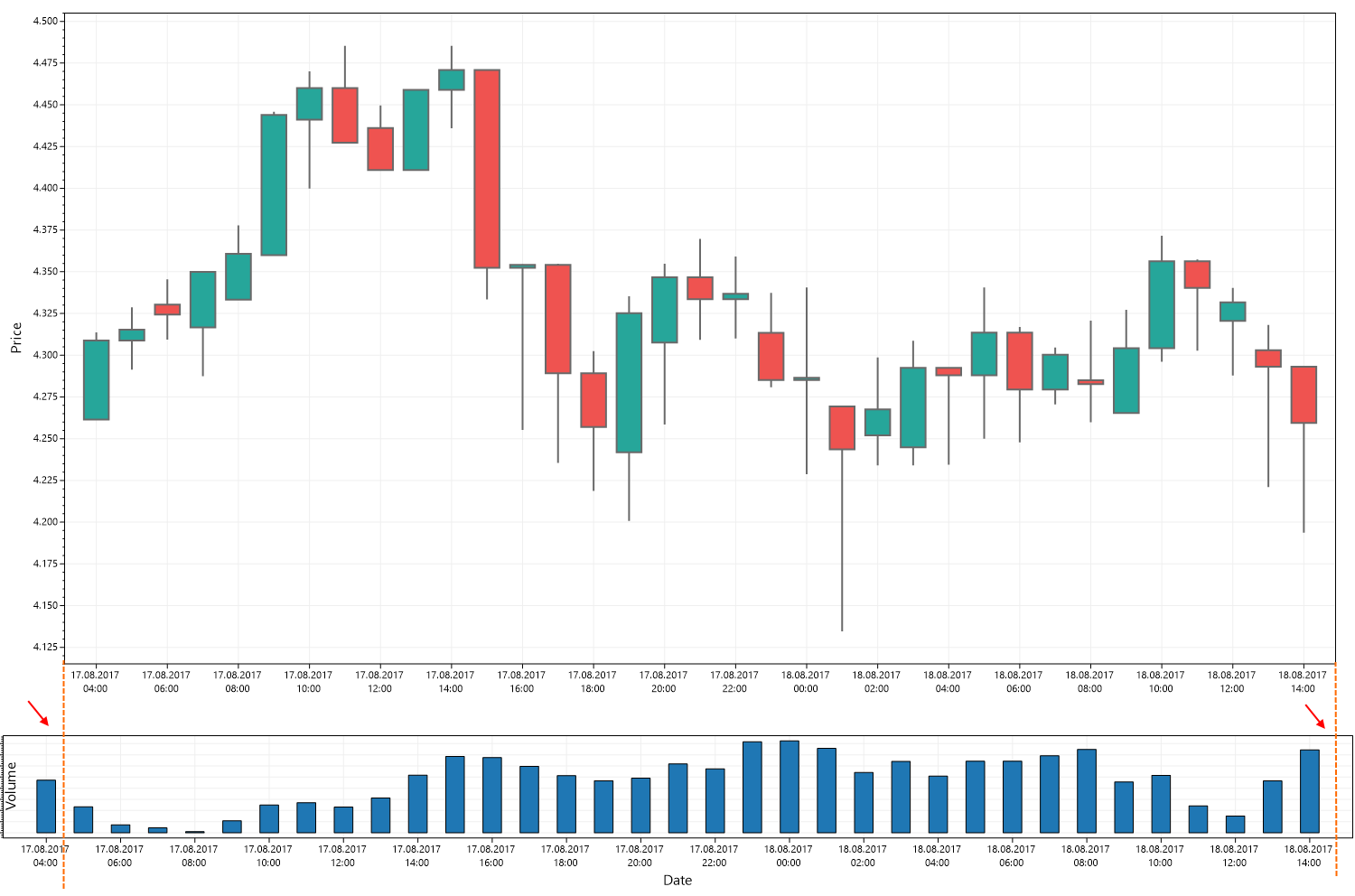Select the tall red candle at 17.08.2017 15:00
The image size is (1355, 896).
pyautogui.click(x=487, y=169)
